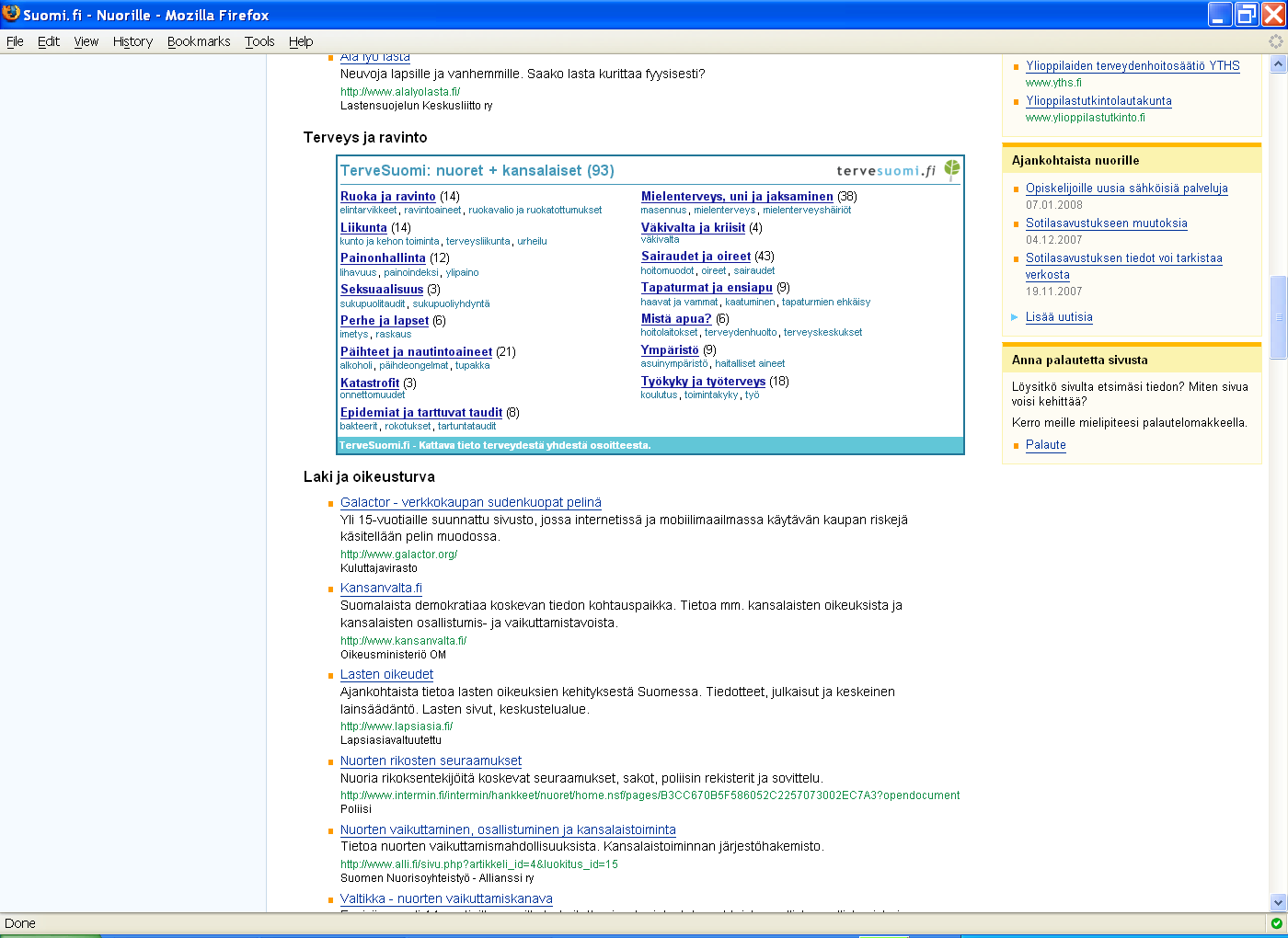Open Sotilasavustukseen muutoksia news link
The height and width of the screenshot is (938, 1288).
point(1107,223)
